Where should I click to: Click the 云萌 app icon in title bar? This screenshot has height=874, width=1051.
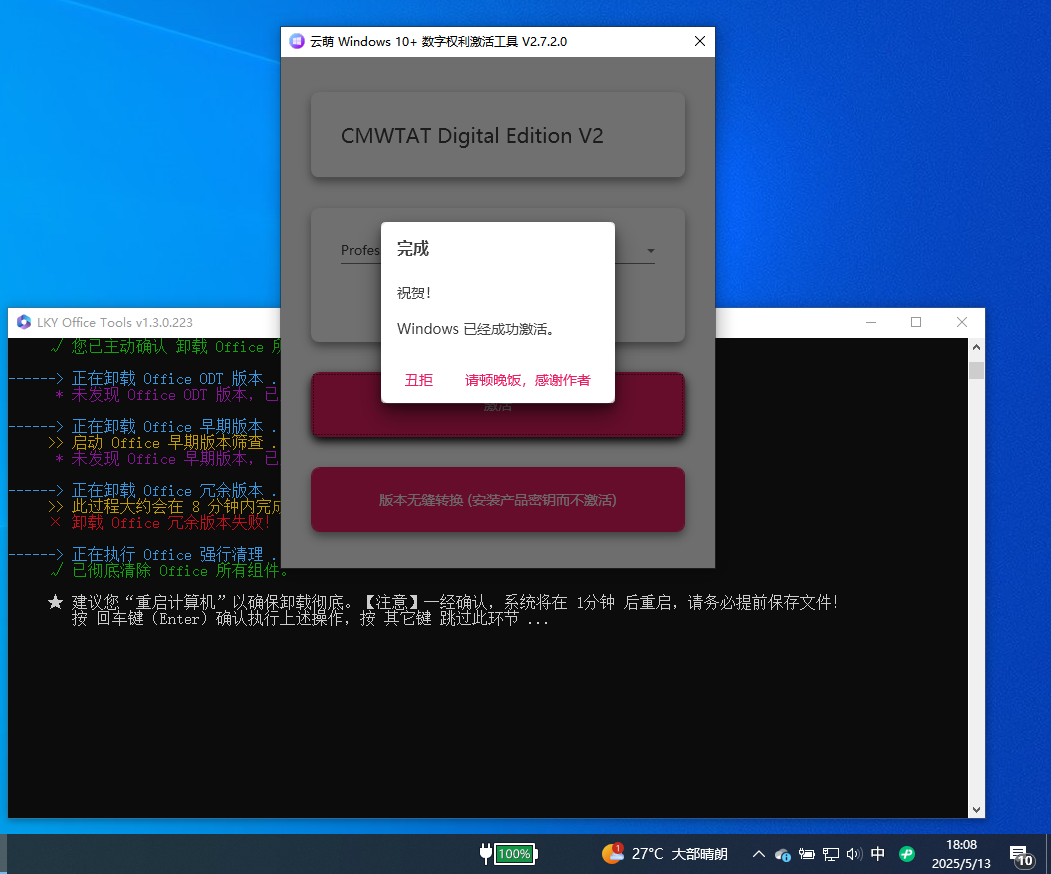click(x=296, y=42)
